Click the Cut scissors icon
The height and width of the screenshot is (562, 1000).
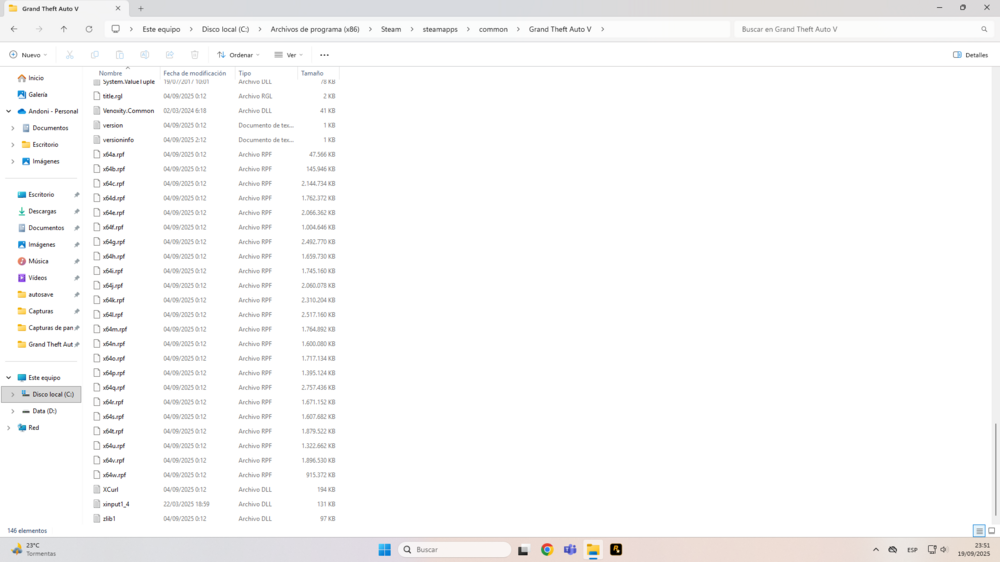click(x=70, y=55)
